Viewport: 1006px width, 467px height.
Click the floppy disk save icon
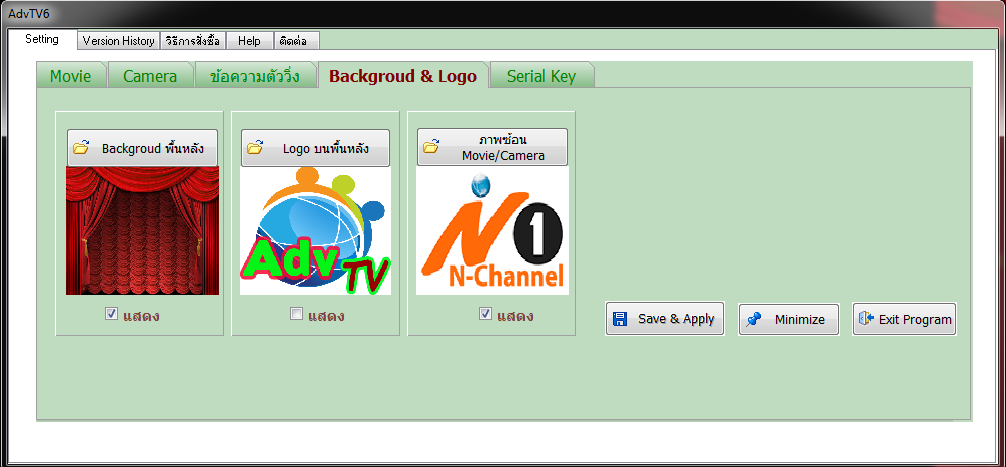tap(619, 319)
